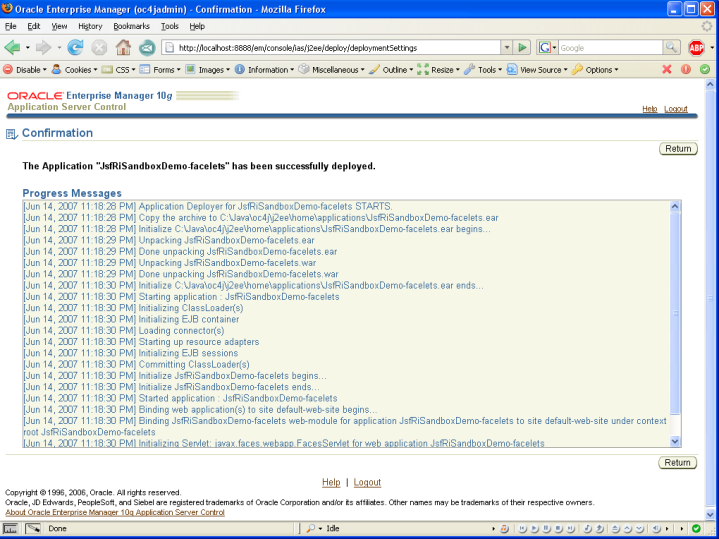Click the green Go arrow beside URL

point(522,47)
